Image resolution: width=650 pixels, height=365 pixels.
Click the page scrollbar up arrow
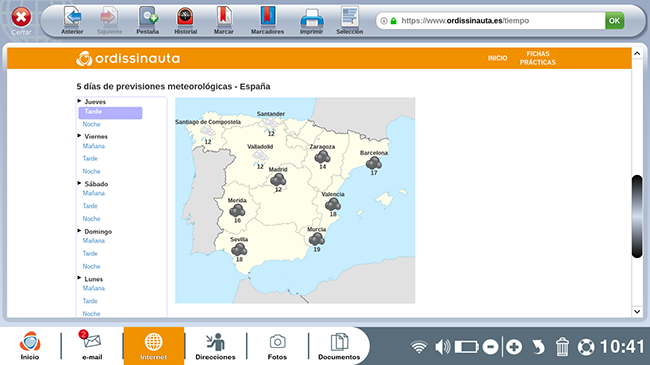coord(637,54)
